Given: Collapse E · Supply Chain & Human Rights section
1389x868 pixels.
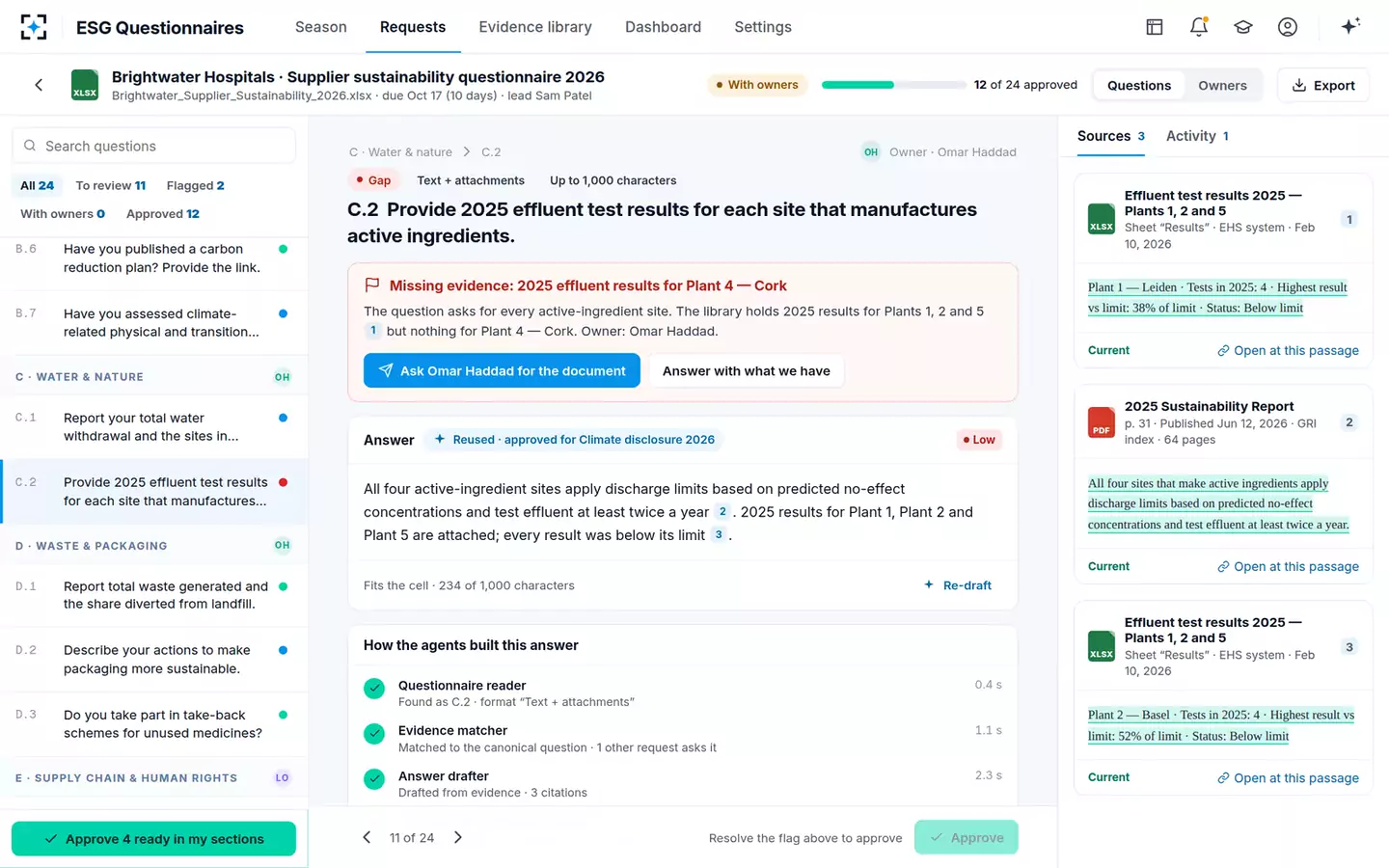Looking at the screenshot, I should 154,778.
